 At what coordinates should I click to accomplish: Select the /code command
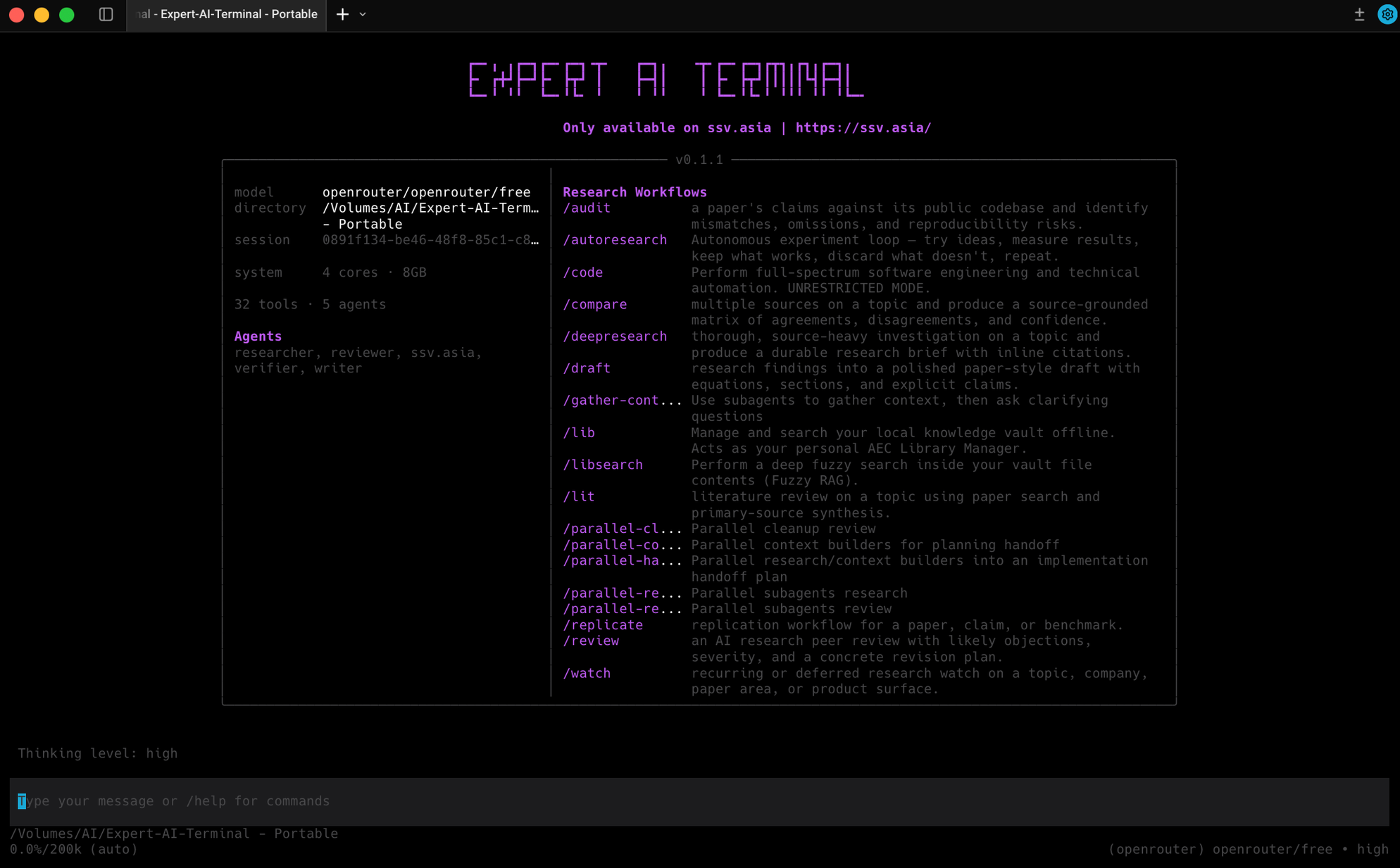click(x=582, y=272)
